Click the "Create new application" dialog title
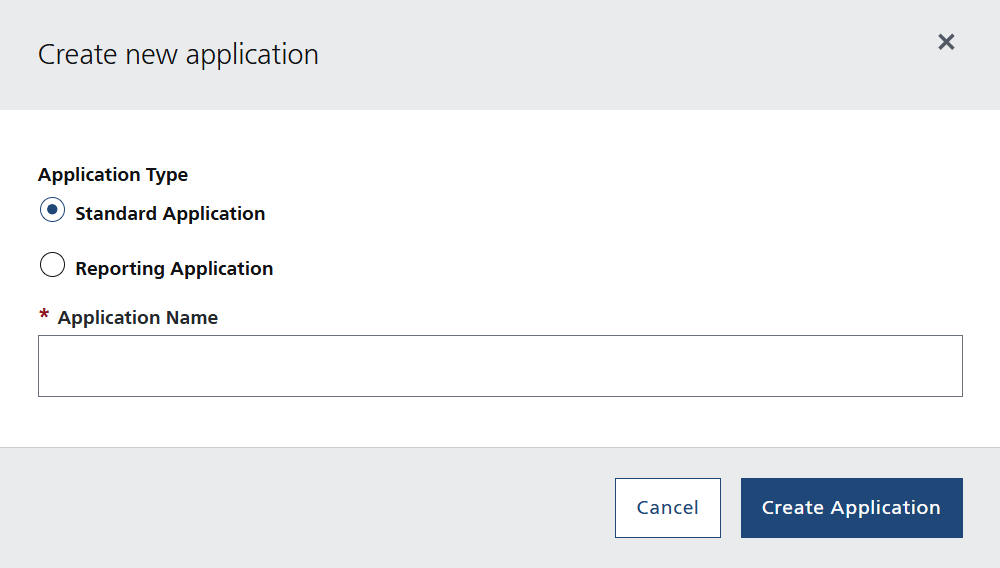Image resolution: width=1000 pixels, height=568 pixels. (x=178, y=55)
